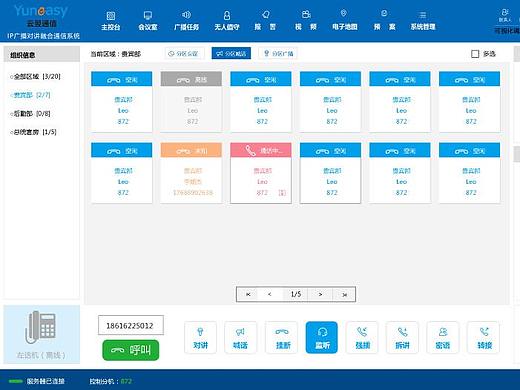
Task: Click the 控制分机 872 status text
Action: pos(110,381)
